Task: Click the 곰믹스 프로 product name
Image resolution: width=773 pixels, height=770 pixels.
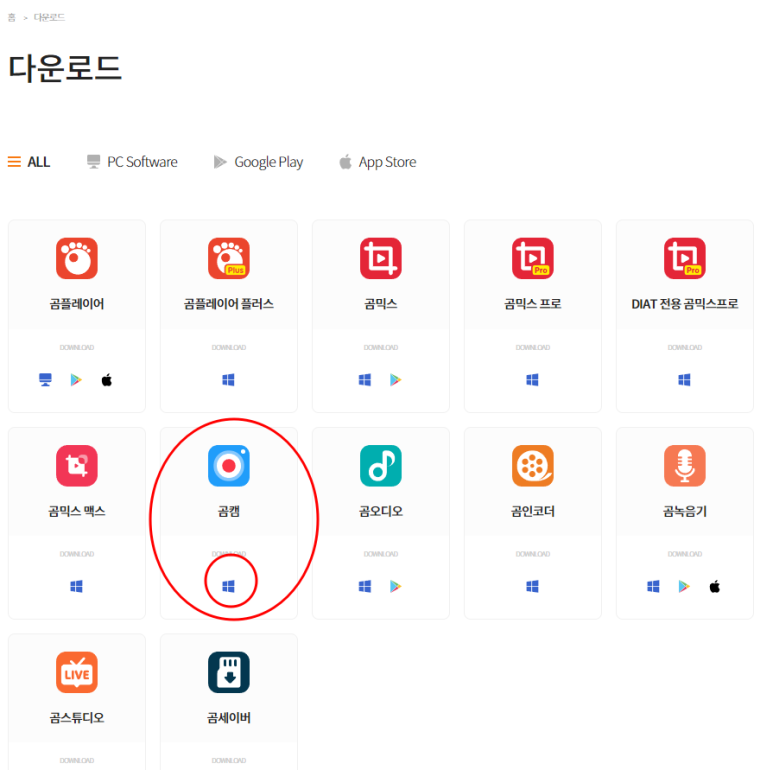Action: click(533, 304)
